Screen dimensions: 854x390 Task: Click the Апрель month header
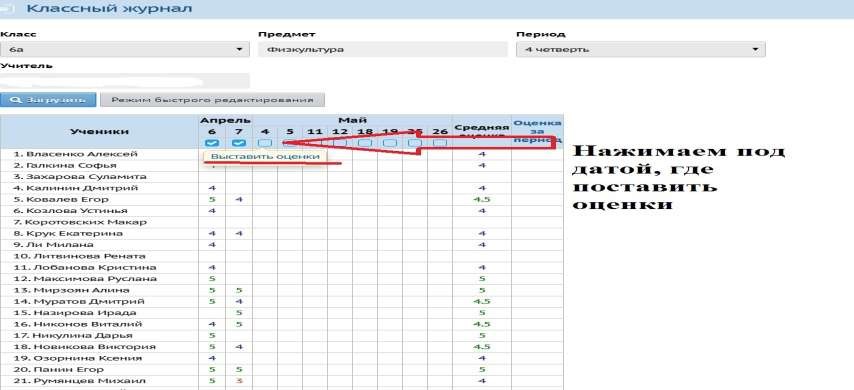(225, 120)
